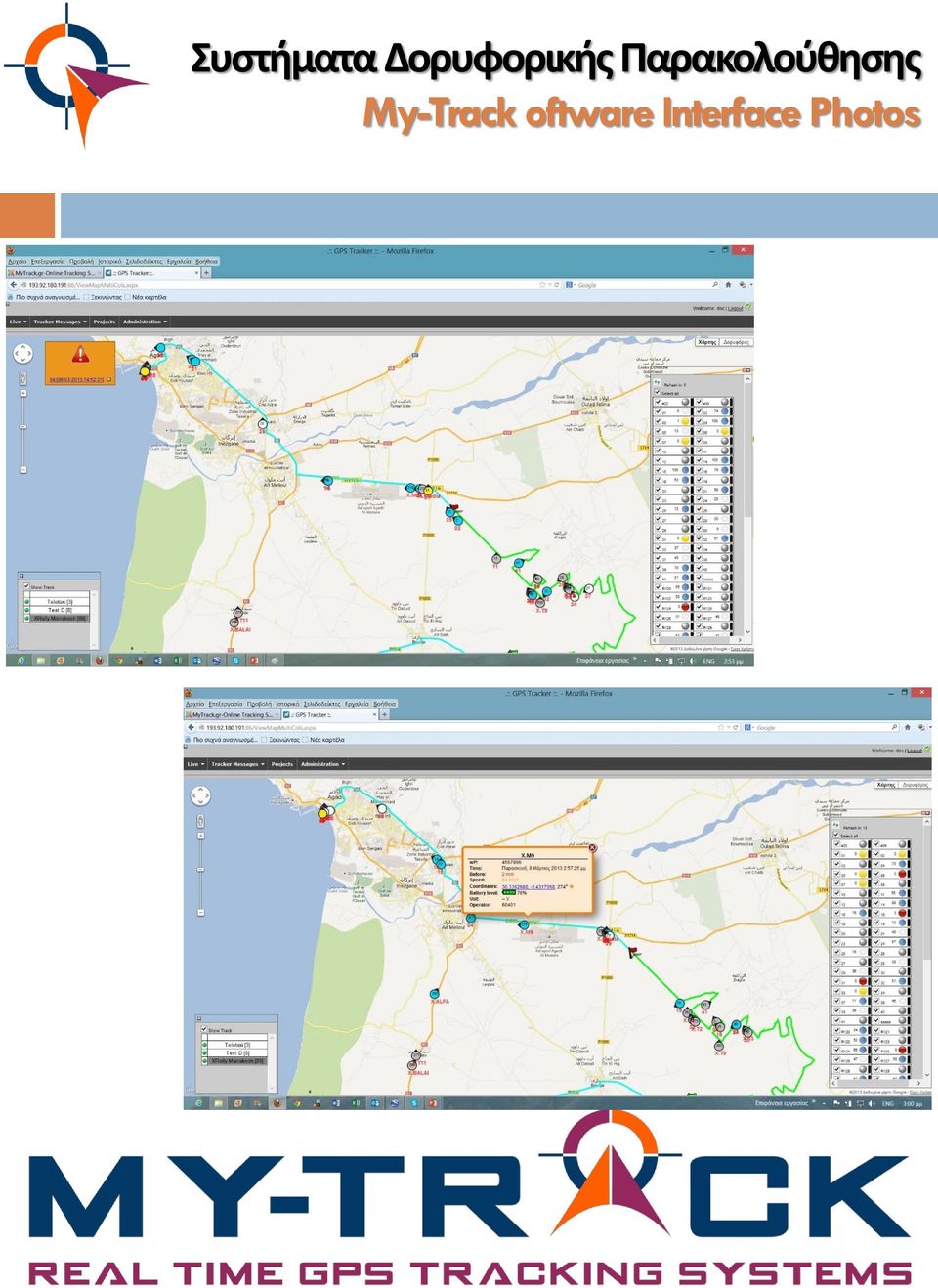Select XRally Marrakesh project in upper window
Viewport: 938px width, 1288px height.
60,618
